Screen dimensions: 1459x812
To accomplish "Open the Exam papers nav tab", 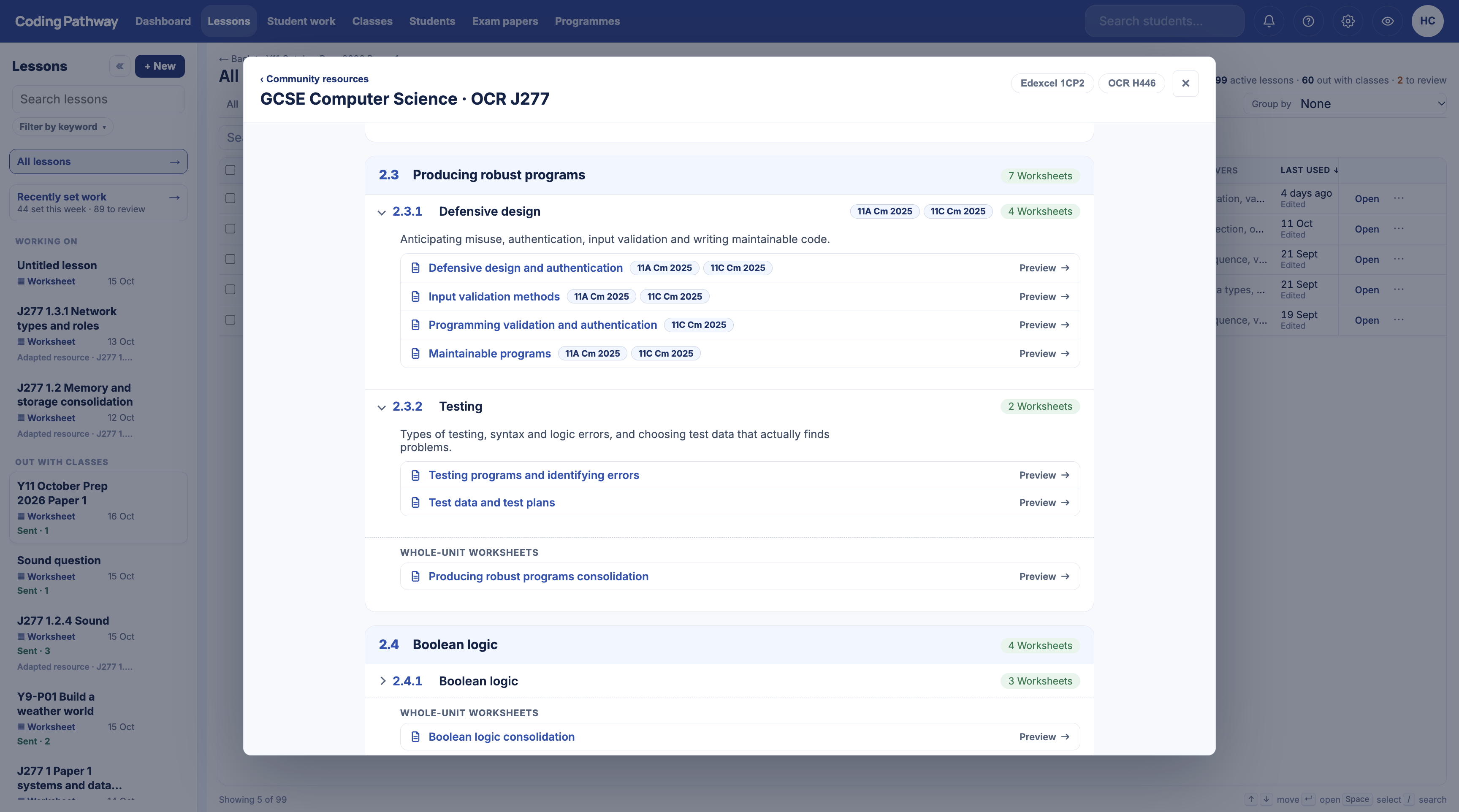I will [504, 21].
